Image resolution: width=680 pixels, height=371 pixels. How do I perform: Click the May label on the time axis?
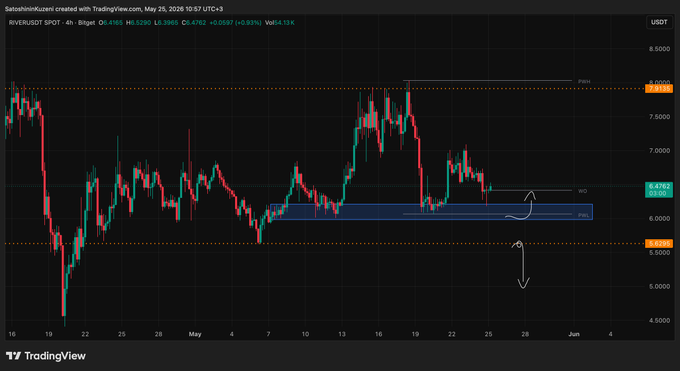[x=195, y=334]
